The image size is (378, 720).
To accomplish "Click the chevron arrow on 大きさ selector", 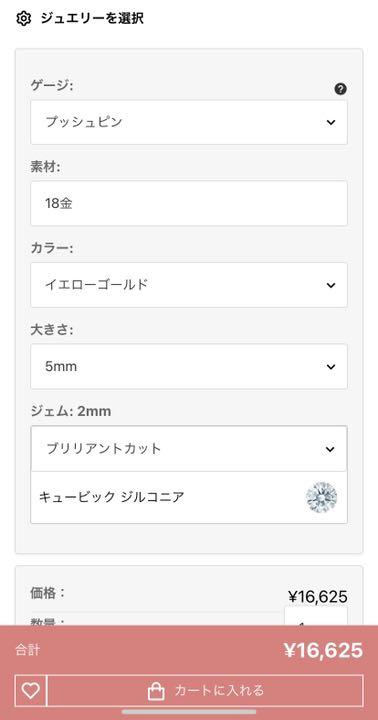I will pyautogui.click(x=331, y=366).
